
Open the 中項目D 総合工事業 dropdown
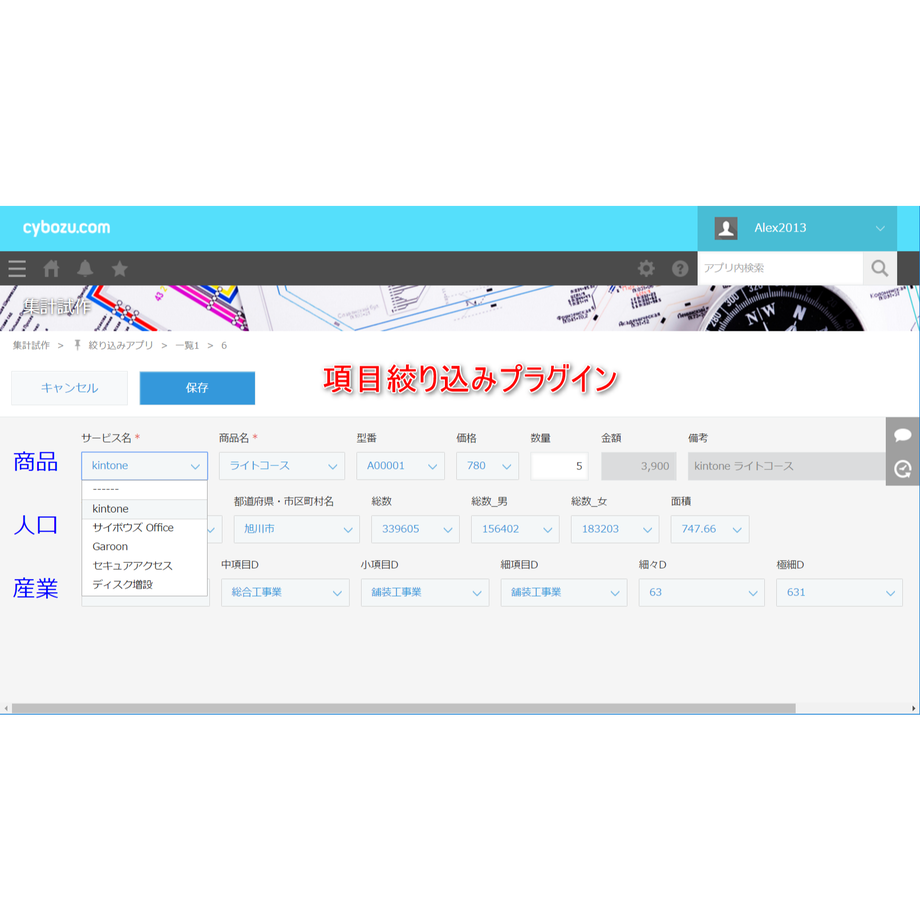click(x=285, y=593)
